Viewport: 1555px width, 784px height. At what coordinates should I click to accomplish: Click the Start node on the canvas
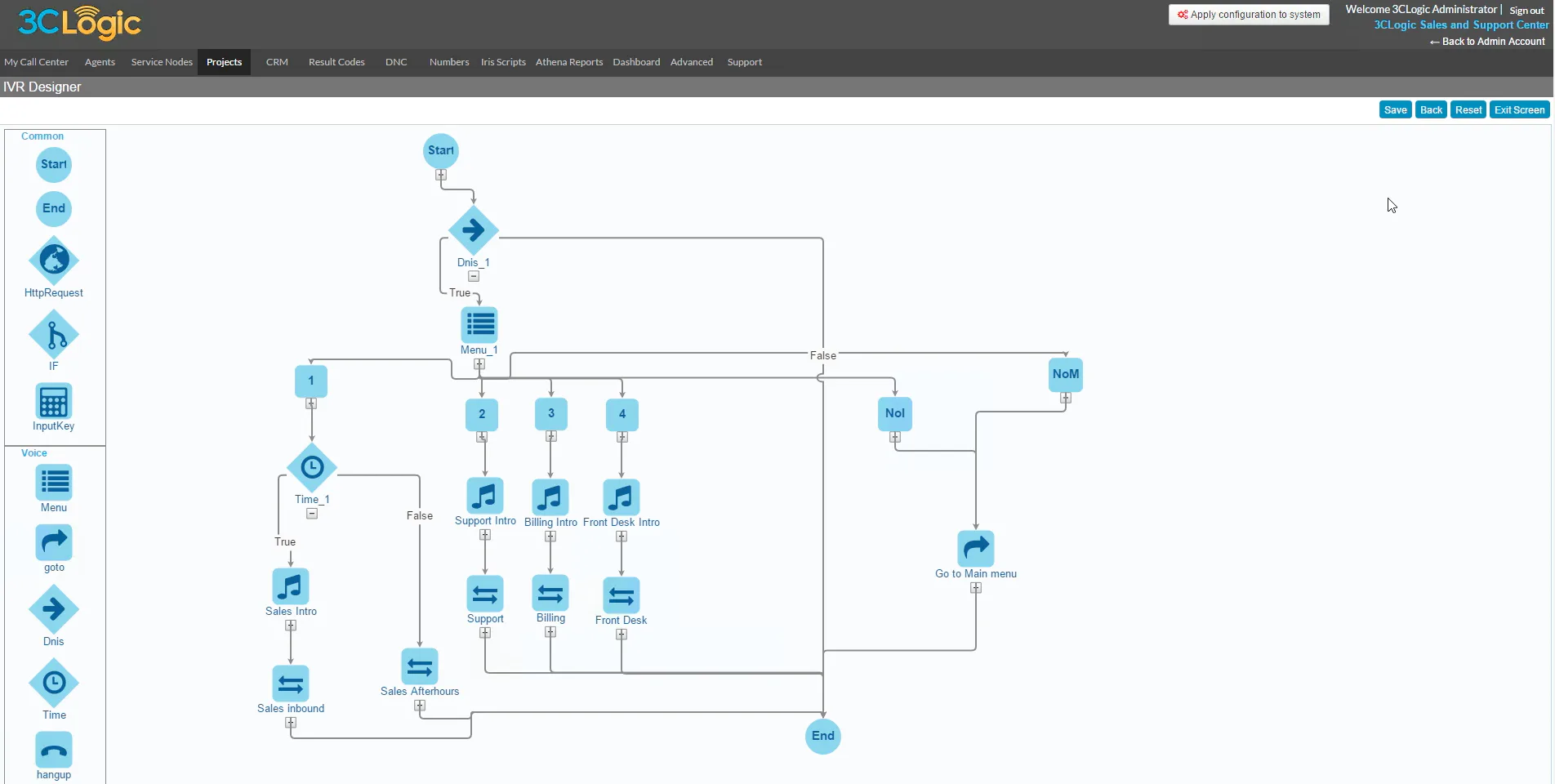coord(441,150)
